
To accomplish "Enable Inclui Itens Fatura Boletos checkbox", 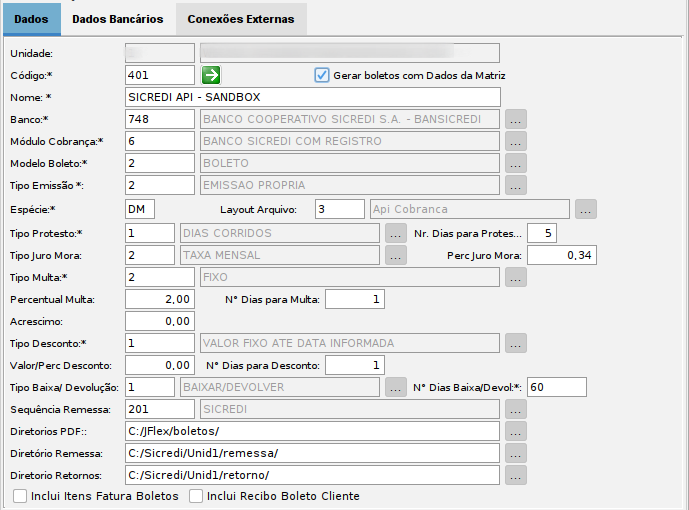I will pyautogui.click(x=20, y=496).
